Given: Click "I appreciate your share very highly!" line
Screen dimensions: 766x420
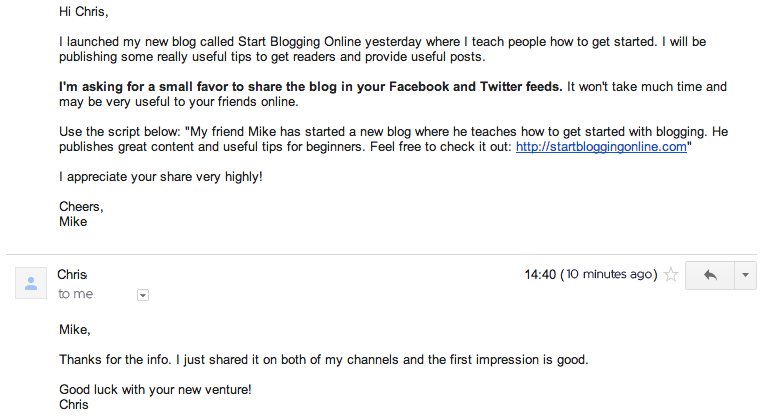Looking at the screenshot, I should pyautogui.click(x=161, y=177).
